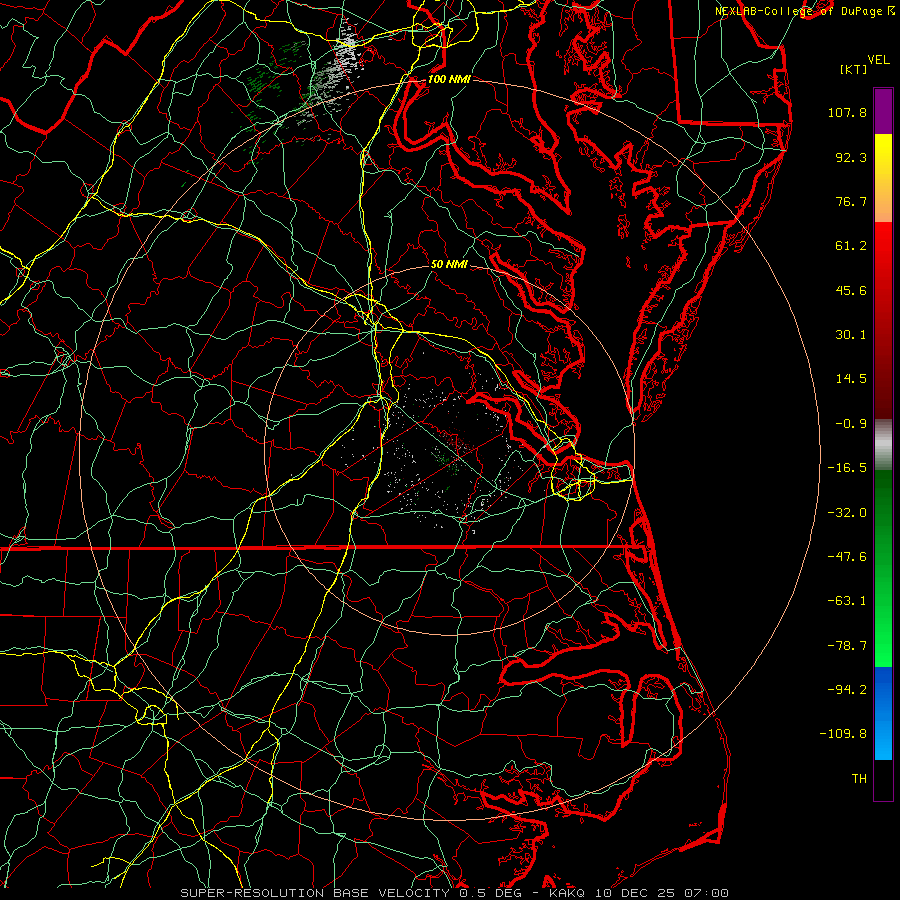Screen dimensions: 900x900
Task: Click the gray near-zero color bar segment
Action: (x=883, y=445)
